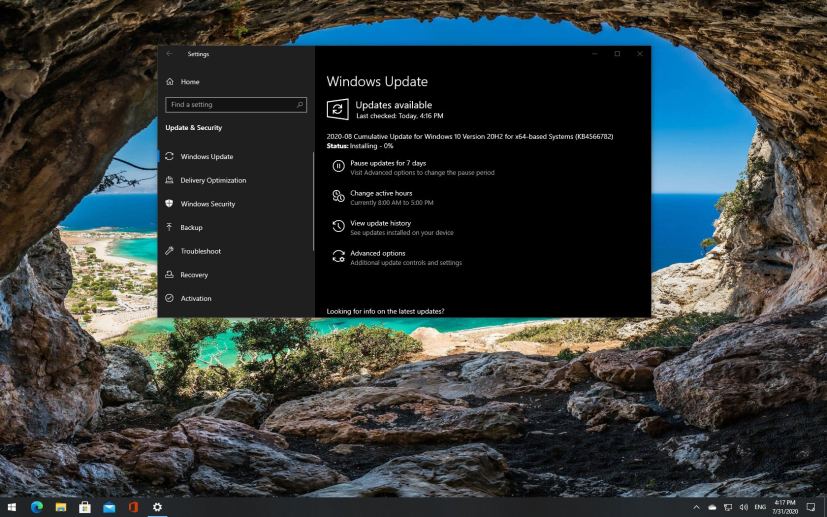Click the Delivery Optimization icon
Screen dimensions: 827x517
point(169,180)
